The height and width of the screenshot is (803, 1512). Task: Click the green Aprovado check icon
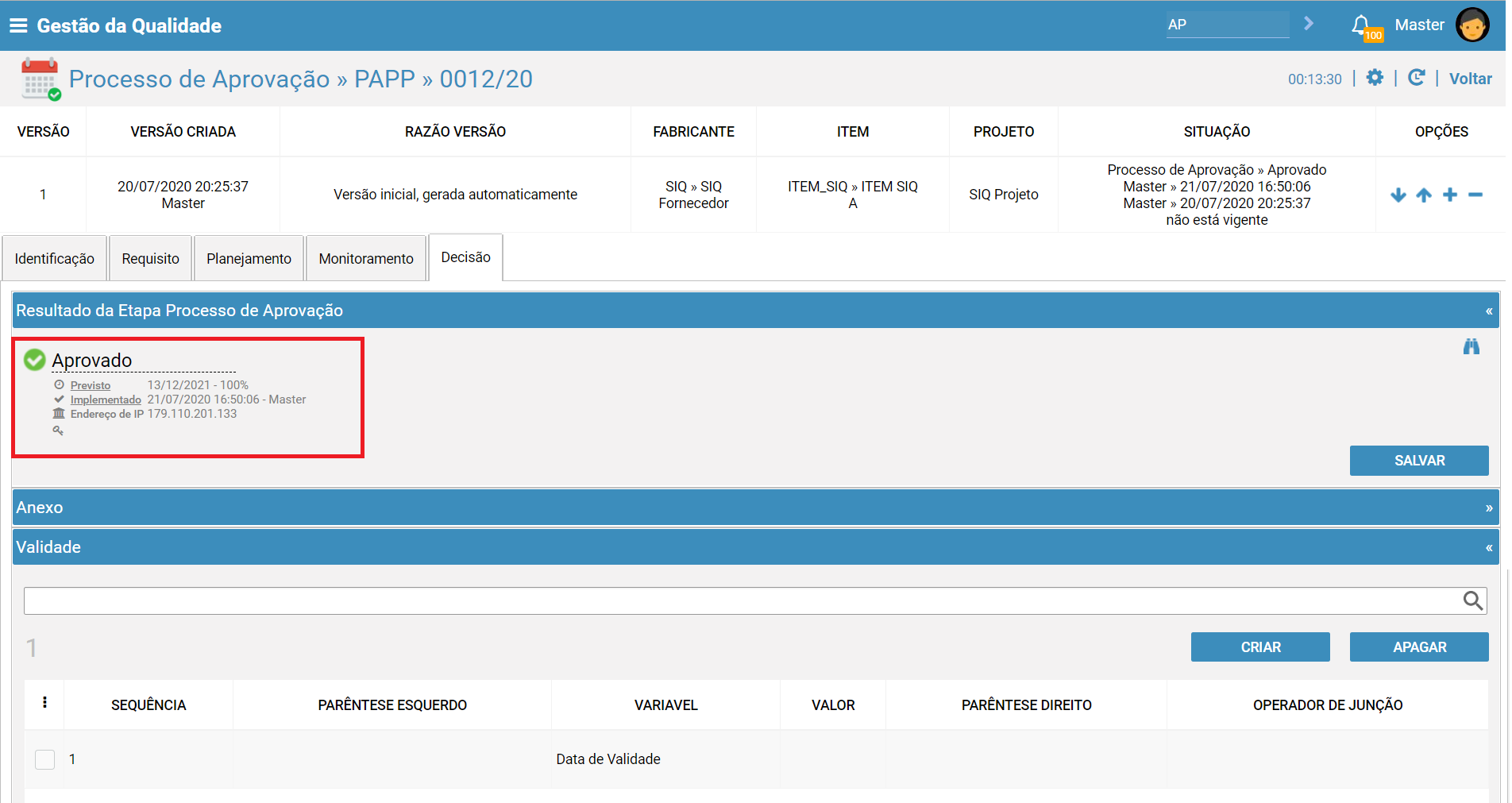point(35,360)
